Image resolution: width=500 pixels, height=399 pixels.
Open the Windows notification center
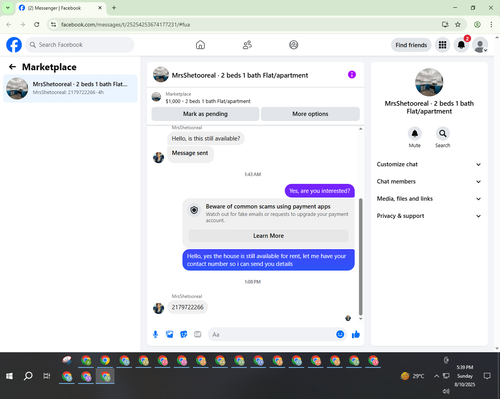(487, 376)
